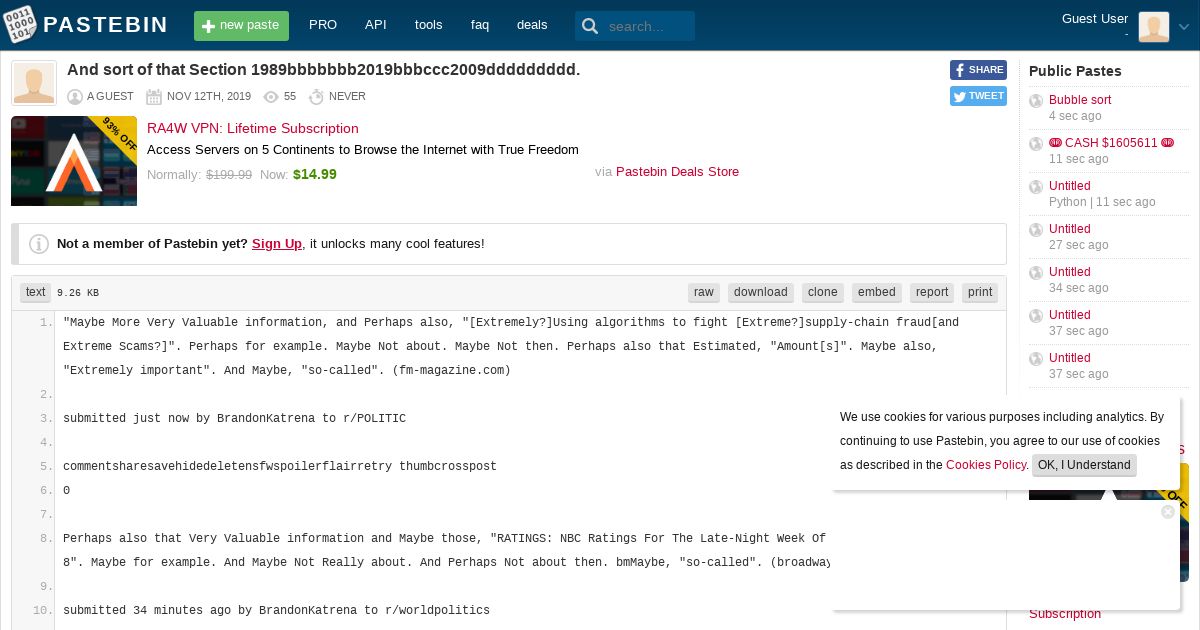Click raw to view raw paste
1200x630 pixels.
(x=704, y=292)
